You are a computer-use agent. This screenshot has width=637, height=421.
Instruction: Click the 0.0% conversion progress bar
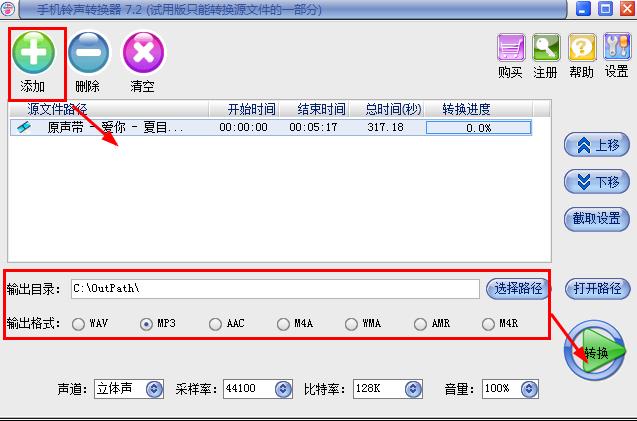(x=479, y=128)
